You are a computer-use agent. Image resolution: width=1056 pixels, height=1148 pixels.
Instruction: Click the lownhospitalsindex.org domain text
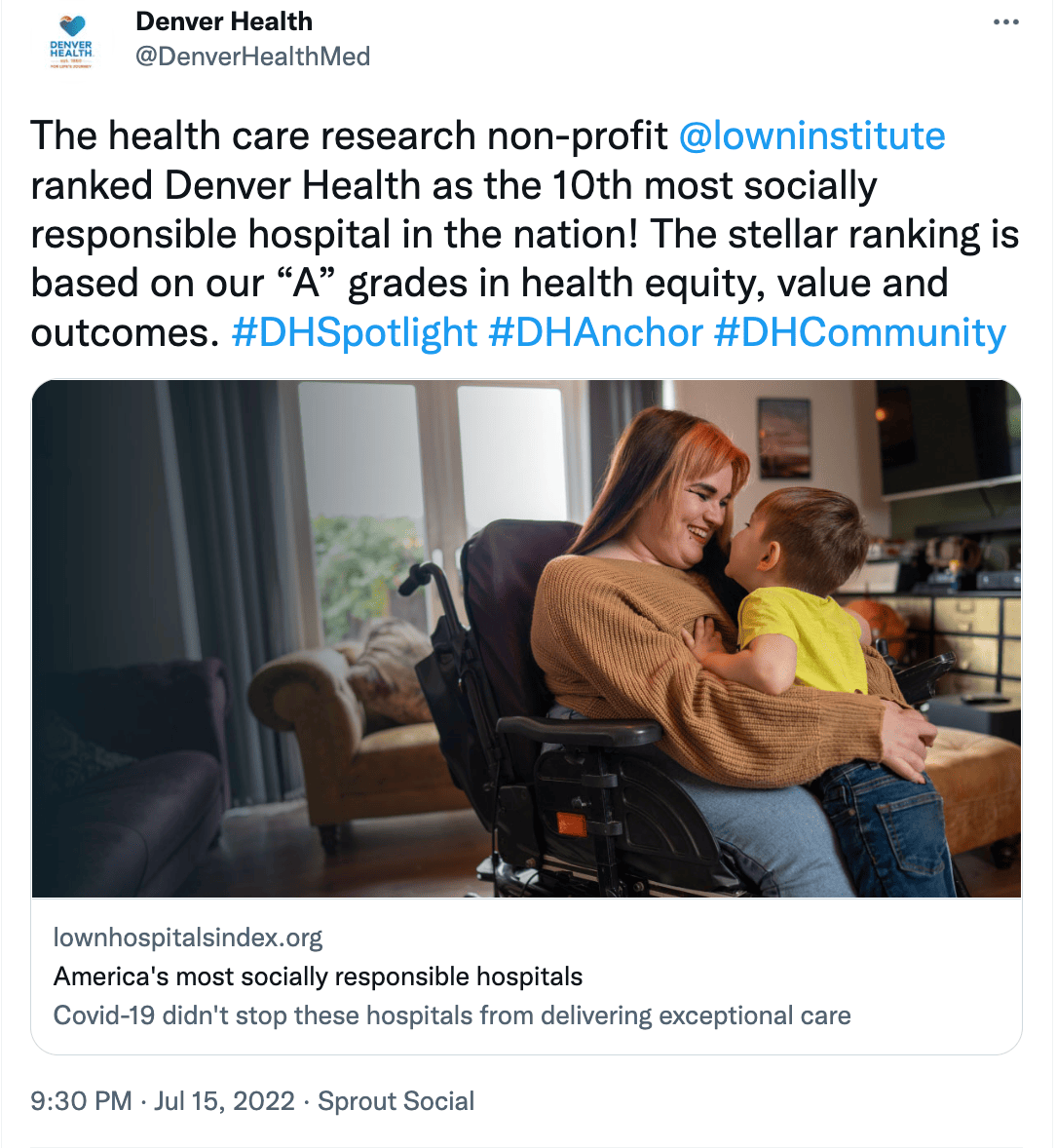tap(188, 938)
